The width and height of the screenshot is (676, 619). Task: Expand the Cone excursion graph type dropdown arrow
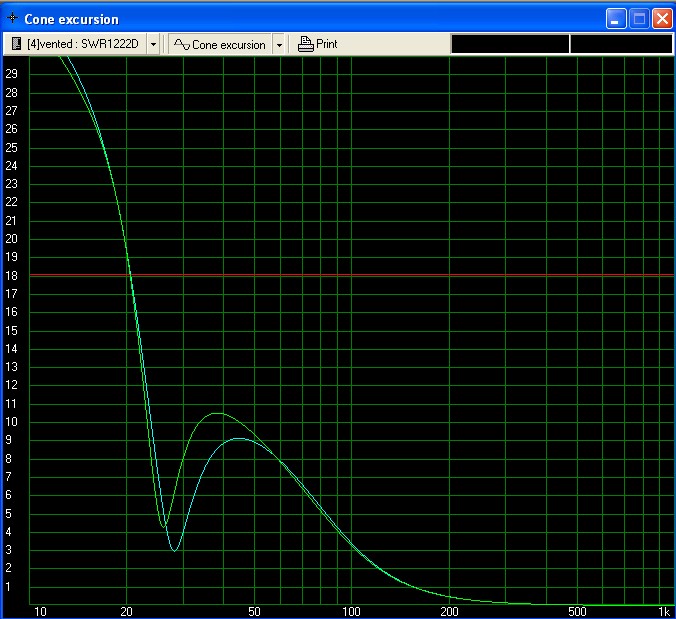[x=279, y=44]
